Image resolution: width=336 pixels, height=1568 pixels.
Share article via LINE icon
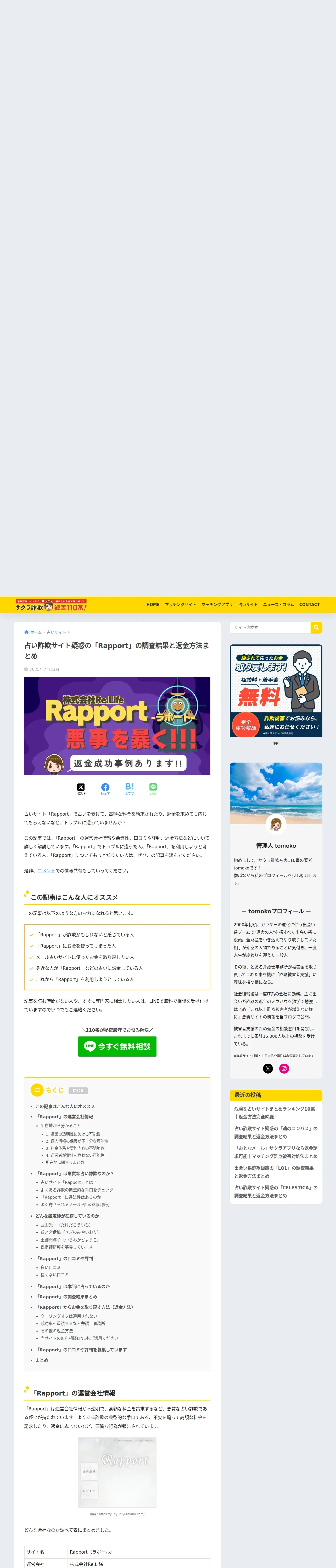[153, 789]
